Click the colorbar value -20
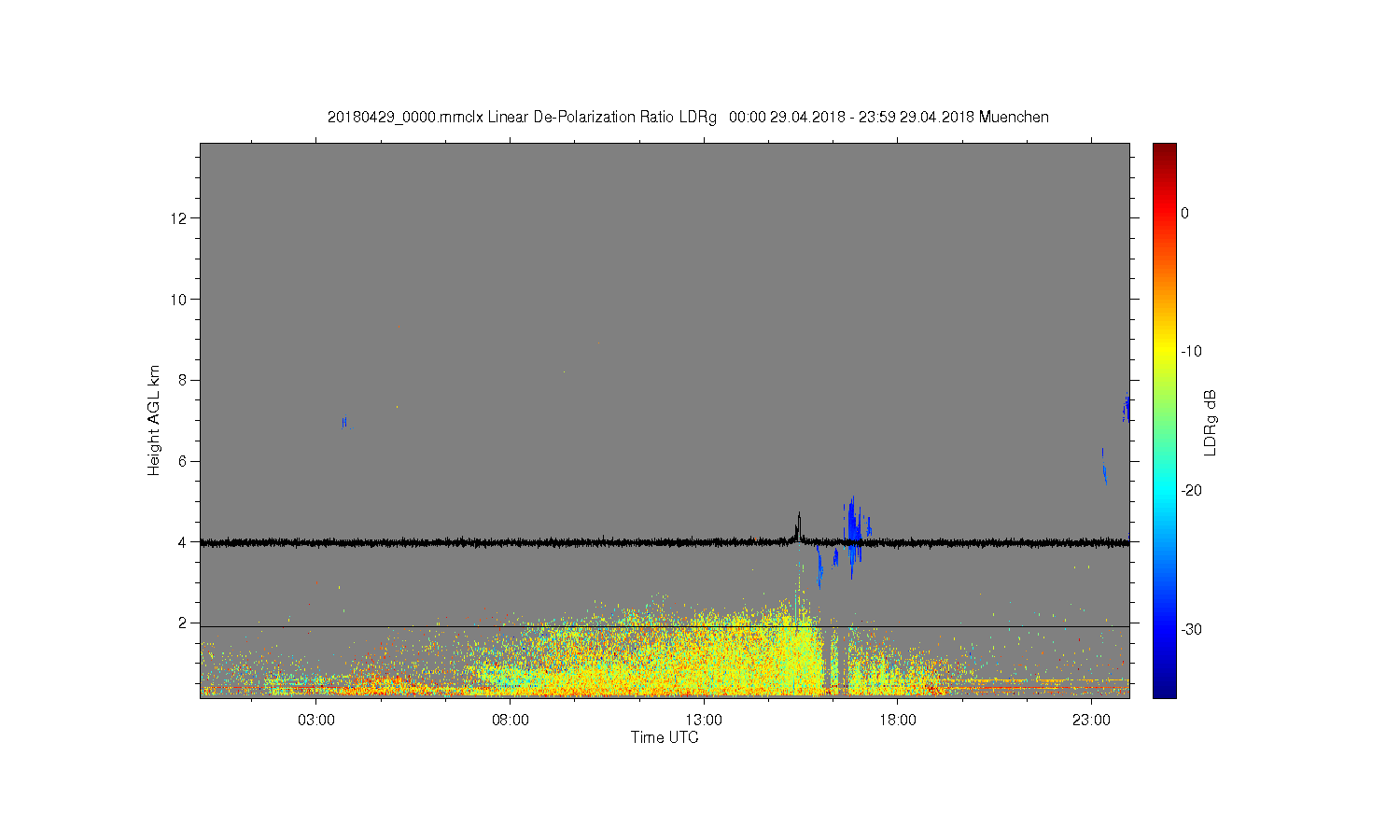Viewport: 1400px width, 840px height. point(1191,491)
